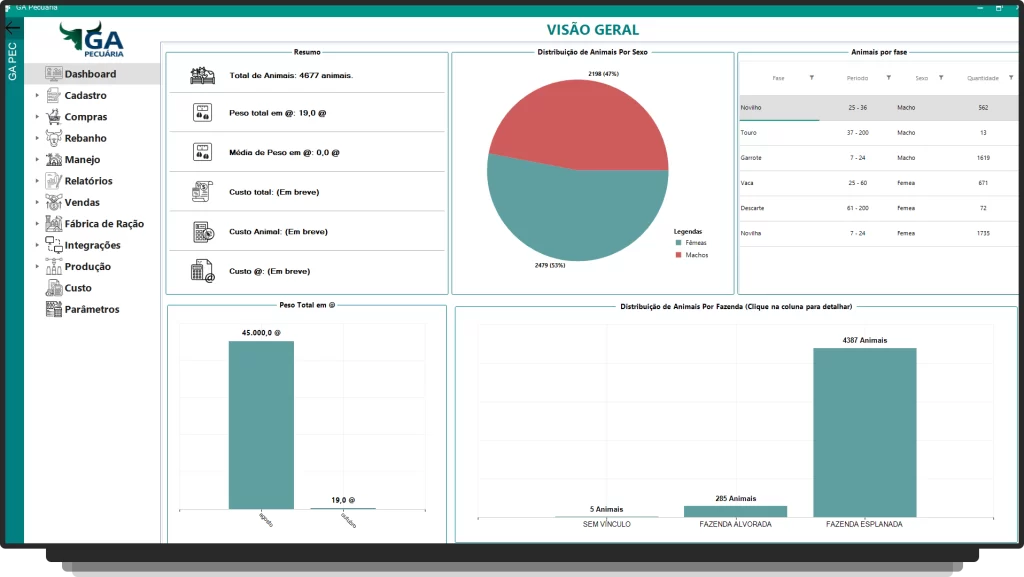Select Parâmetros in the sidebar
Viewport: 1024px width, 577px height.
(91, 310)
